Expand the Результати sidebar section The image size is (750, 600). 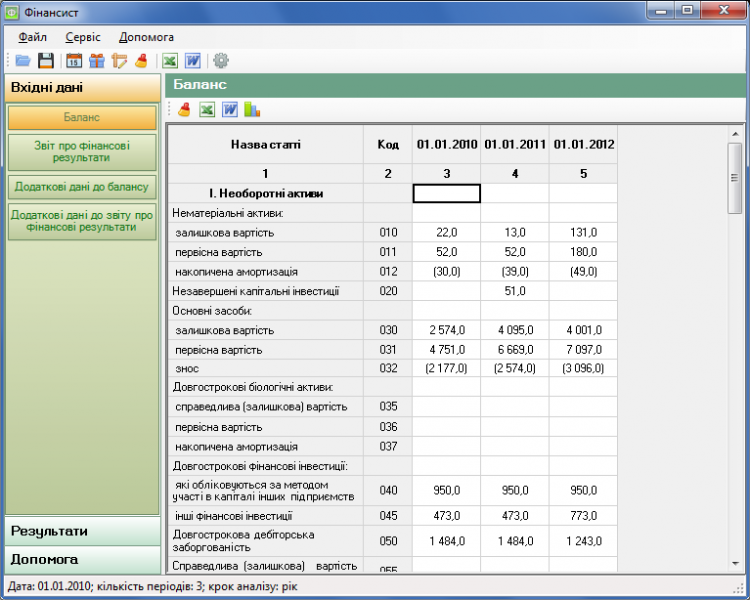coord(82,532)
